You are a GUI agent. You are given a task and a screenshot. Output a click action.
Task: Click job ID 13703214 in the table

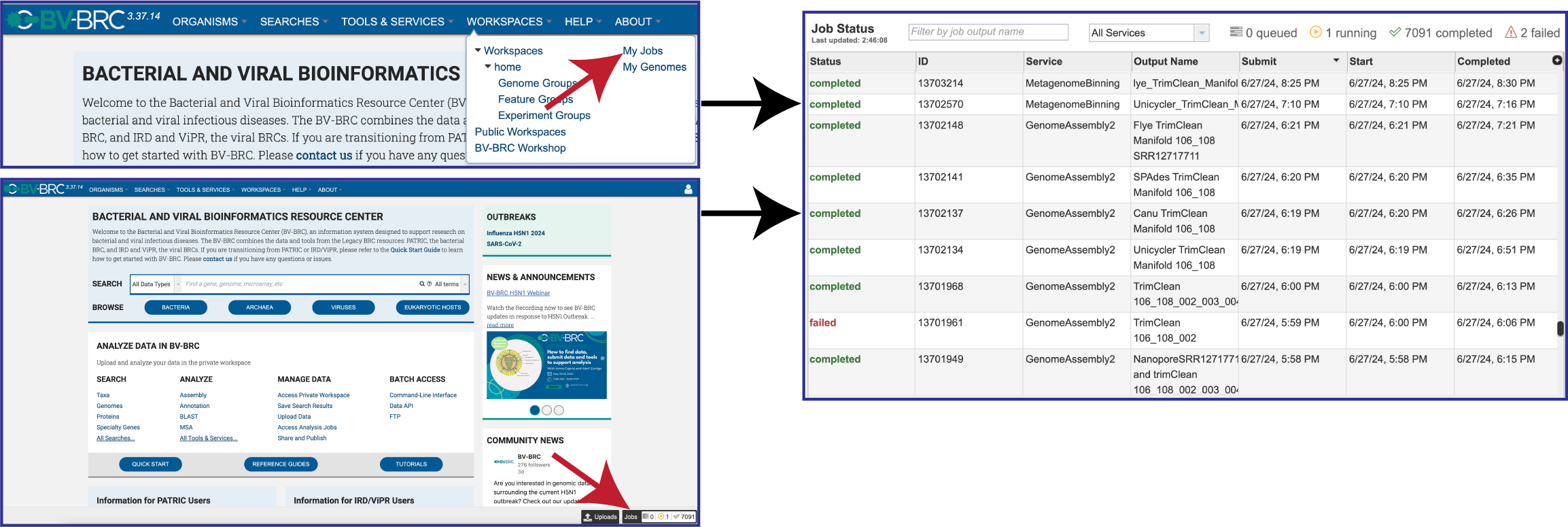click(x=941, y=83)
